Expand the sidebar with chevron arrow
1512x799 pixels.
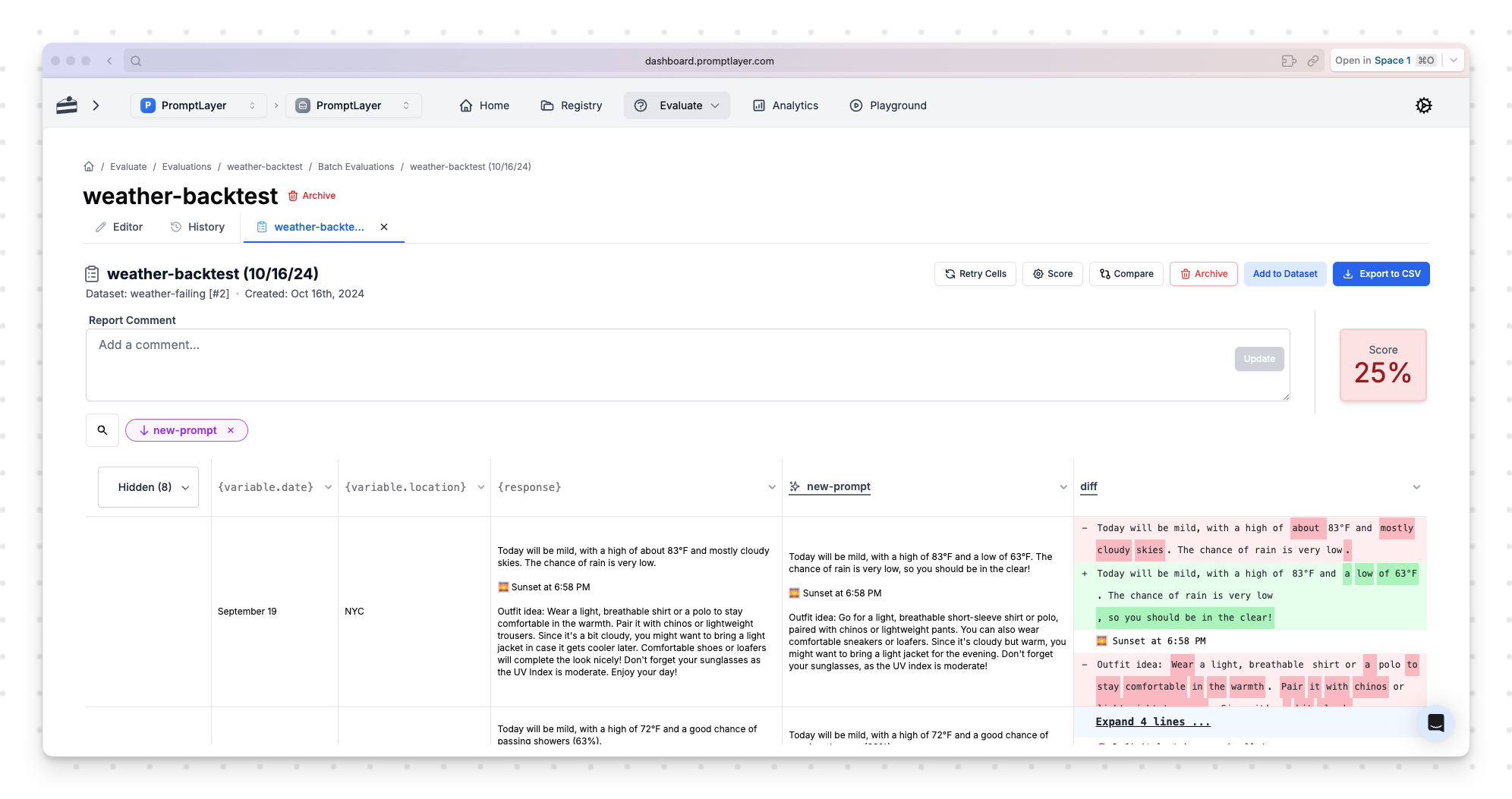pyautogui.click(x=96, y=105)
